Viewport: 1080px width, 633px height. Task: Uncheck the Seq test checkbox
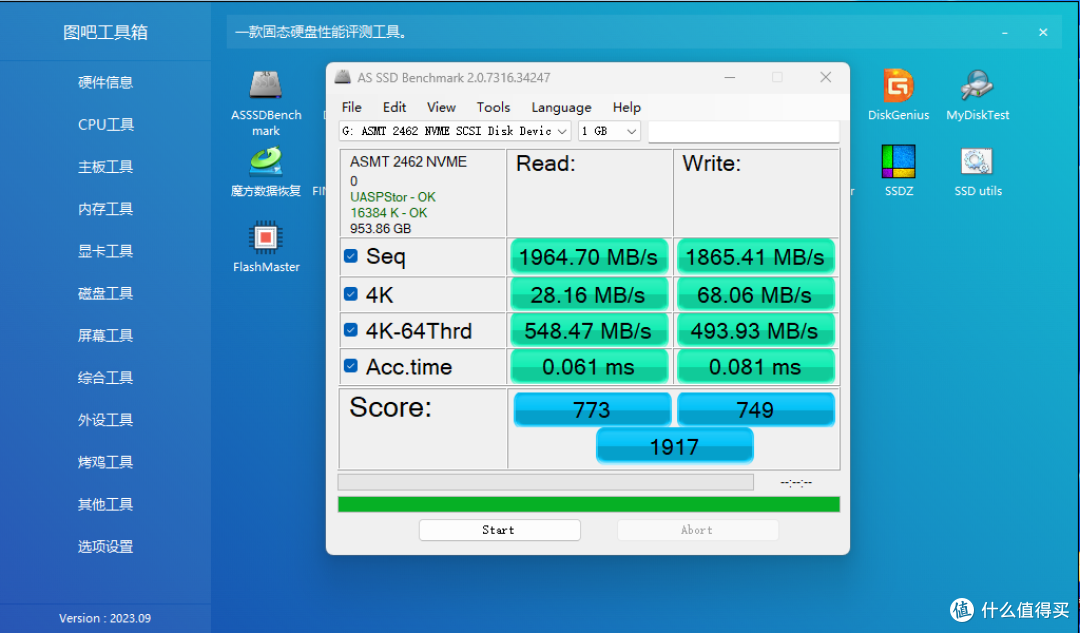(351, 256)
